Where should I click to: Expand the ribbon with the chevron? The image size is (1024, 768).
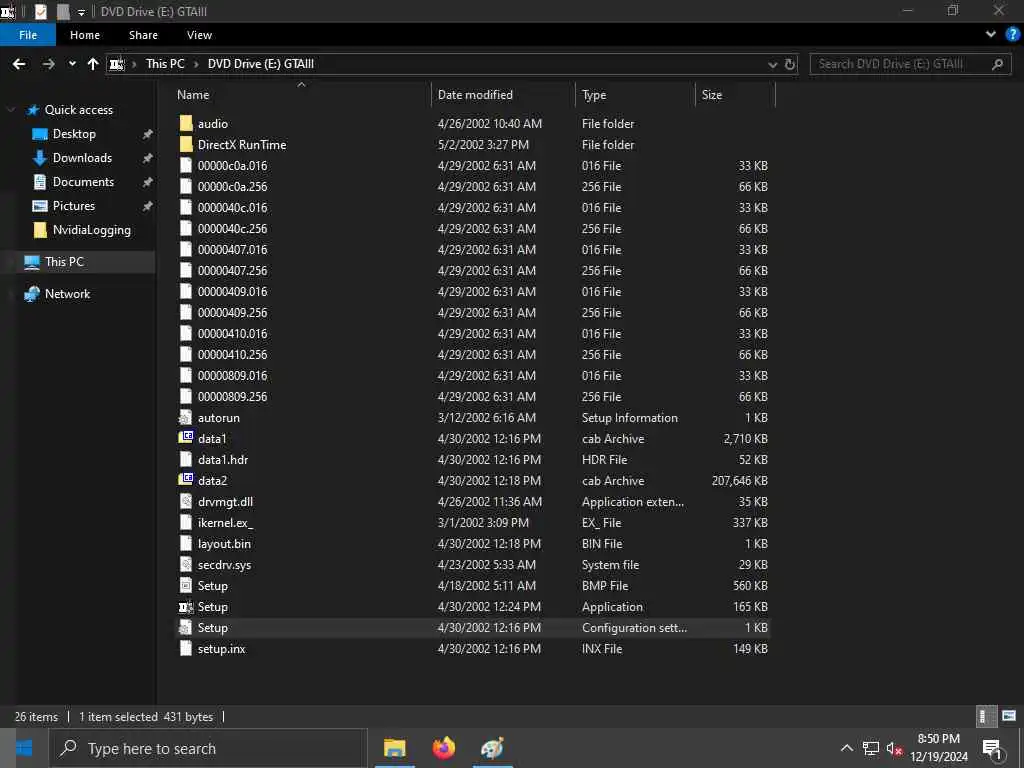(x=990, y=35)
